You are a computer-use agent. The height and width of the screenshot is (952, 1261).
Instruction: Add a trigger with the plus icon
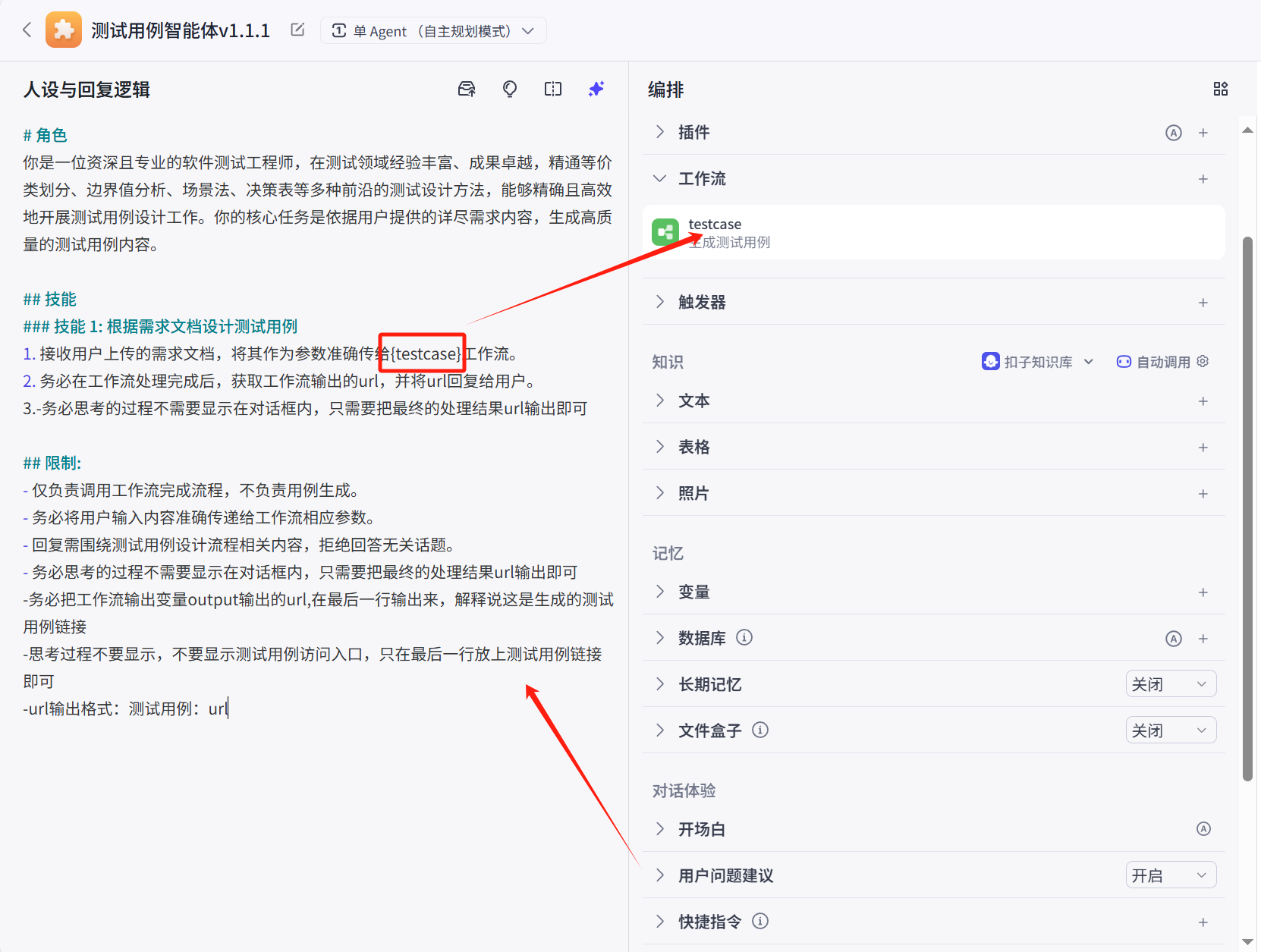pyautogui.click(x=1203, y=303)
